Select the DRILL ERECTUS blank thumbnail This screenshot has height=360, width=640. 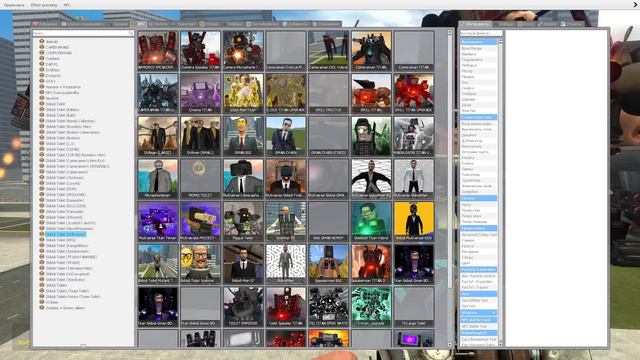[x=329, y=93]
